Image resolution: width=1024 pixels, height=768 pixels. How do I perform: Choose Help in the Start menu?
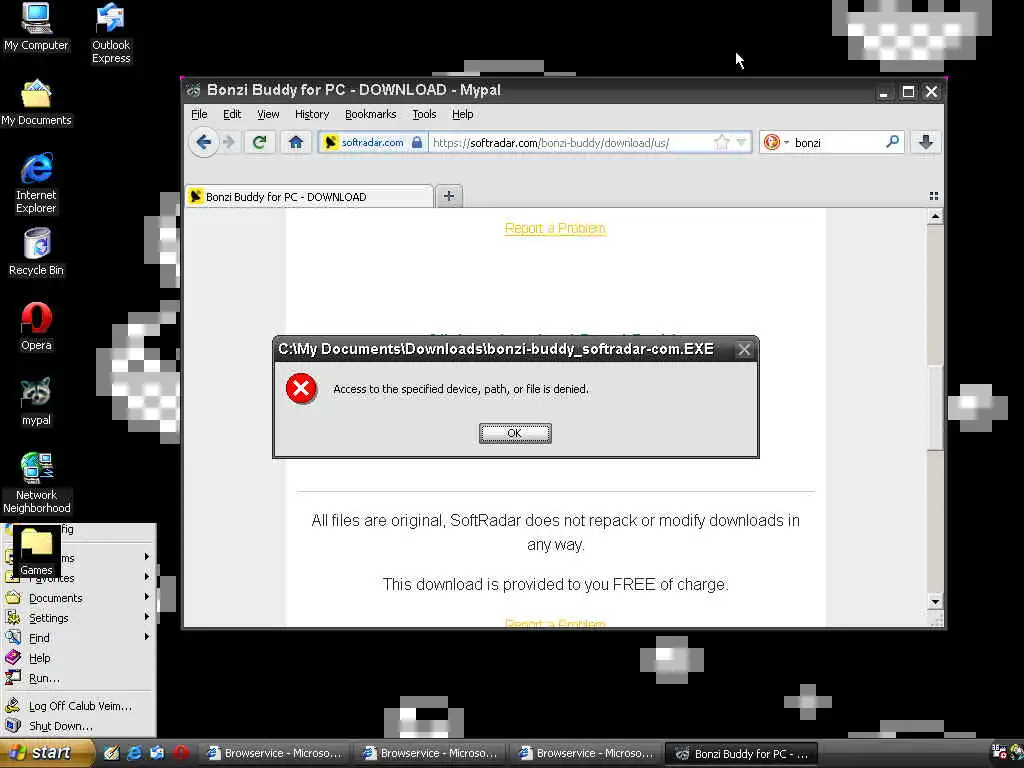[x=78, y=658]
